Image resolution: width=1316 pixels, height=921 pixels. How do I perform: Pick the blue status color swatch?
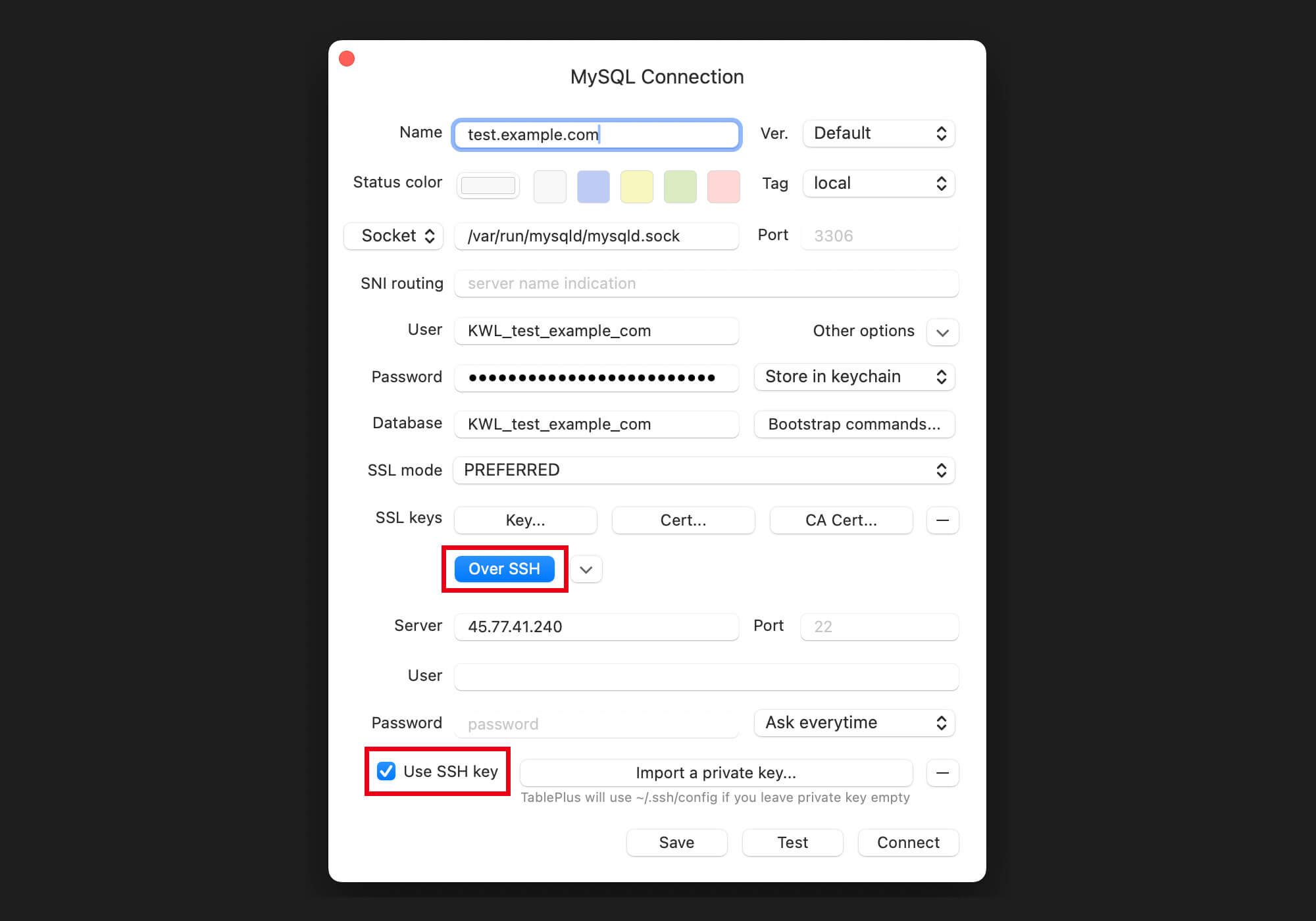coord(593,187)
